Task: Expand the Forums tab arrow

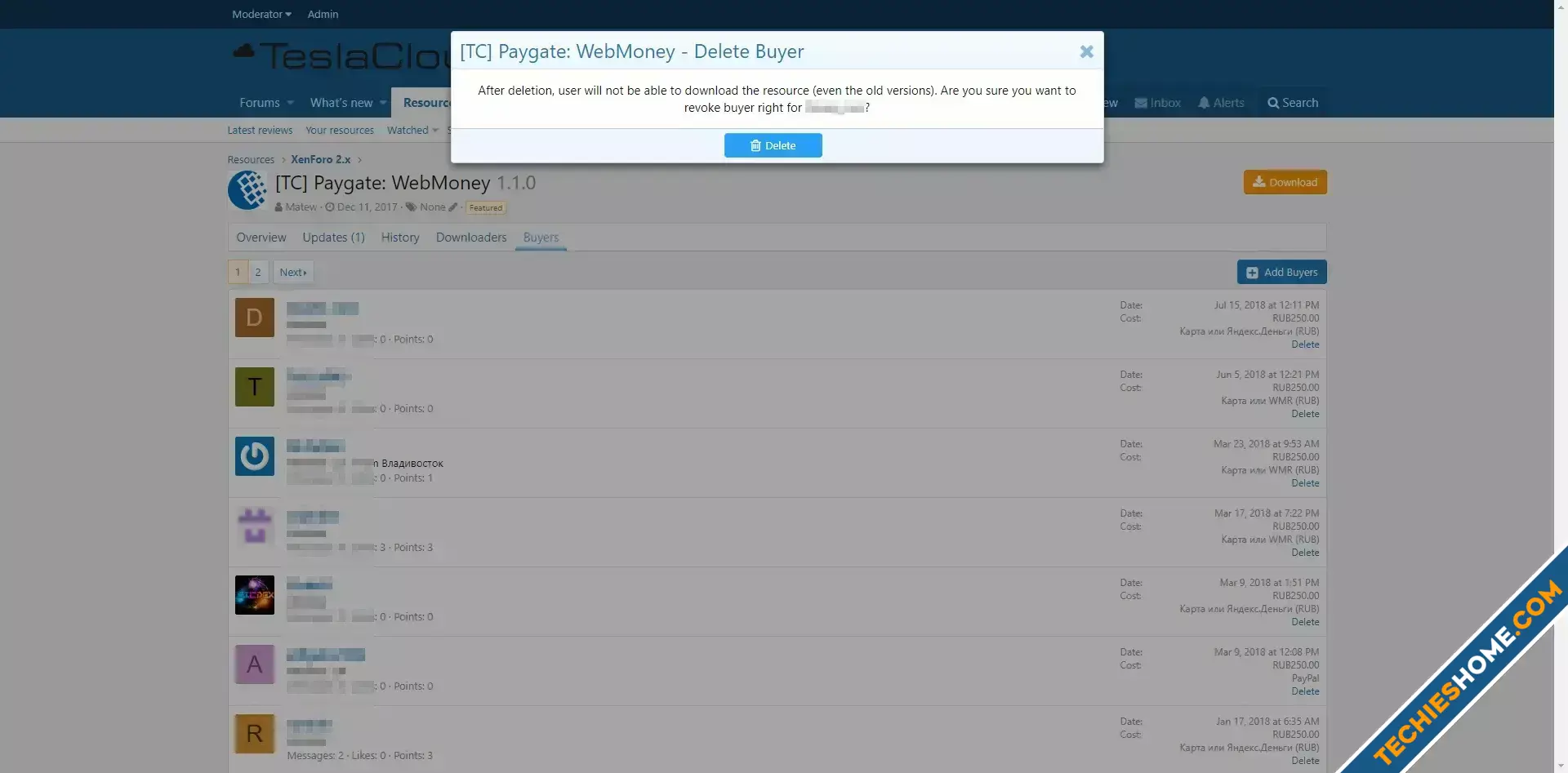Action: 290,103
